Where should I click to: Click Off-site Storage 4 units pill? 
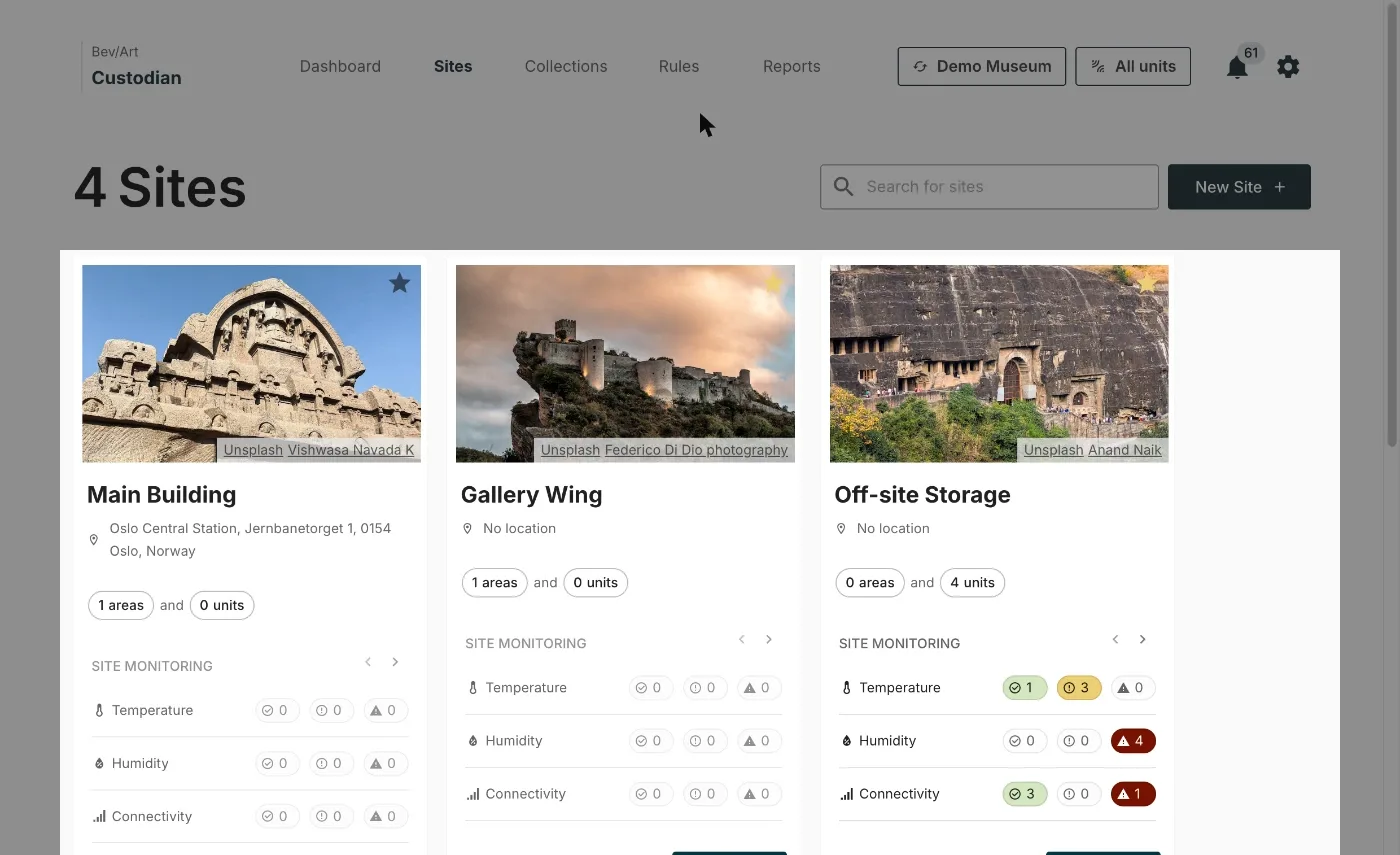pos(972,583)
